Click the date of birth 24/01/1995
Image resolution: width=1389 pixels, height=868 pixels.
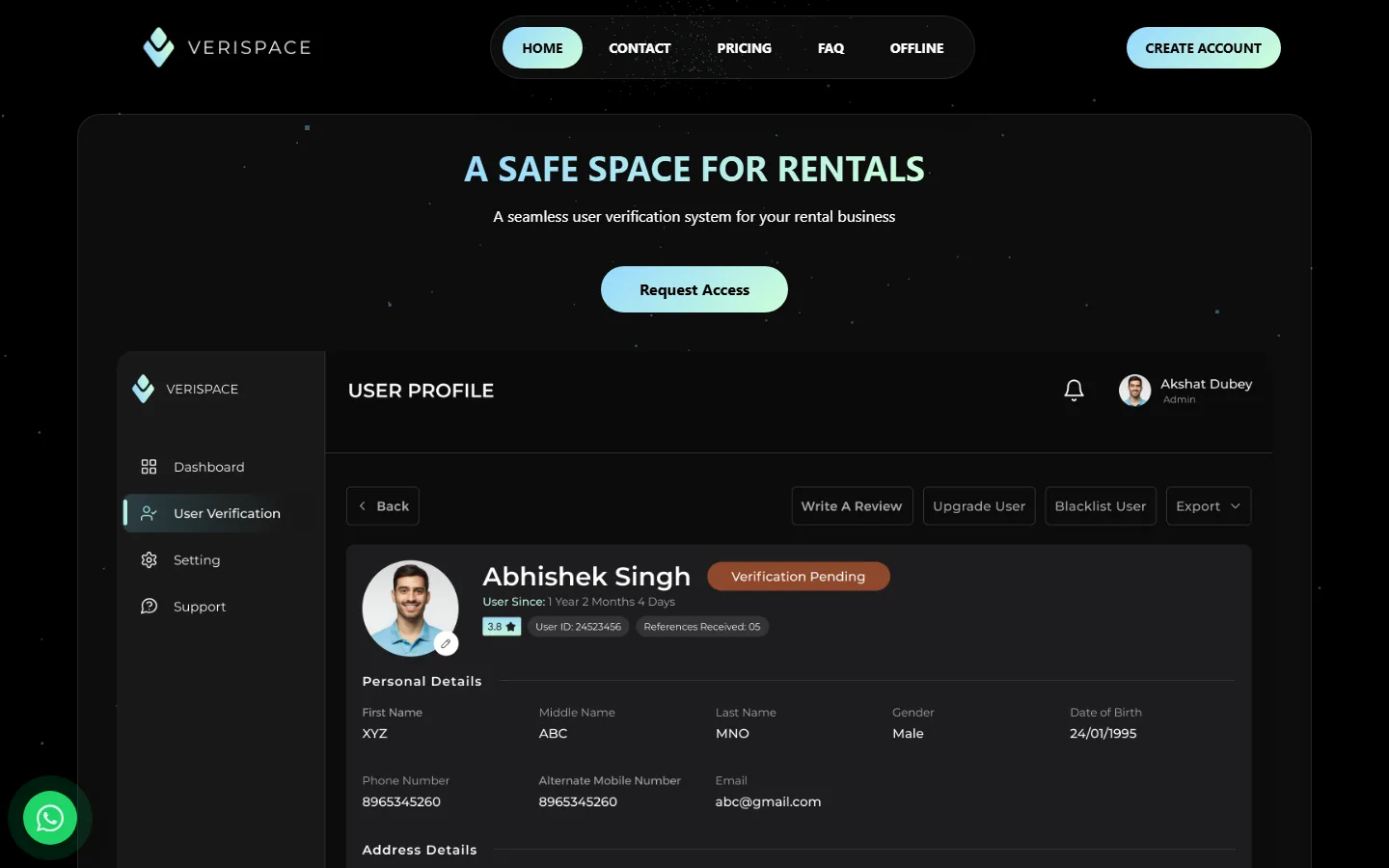[x=1103, y=733]
